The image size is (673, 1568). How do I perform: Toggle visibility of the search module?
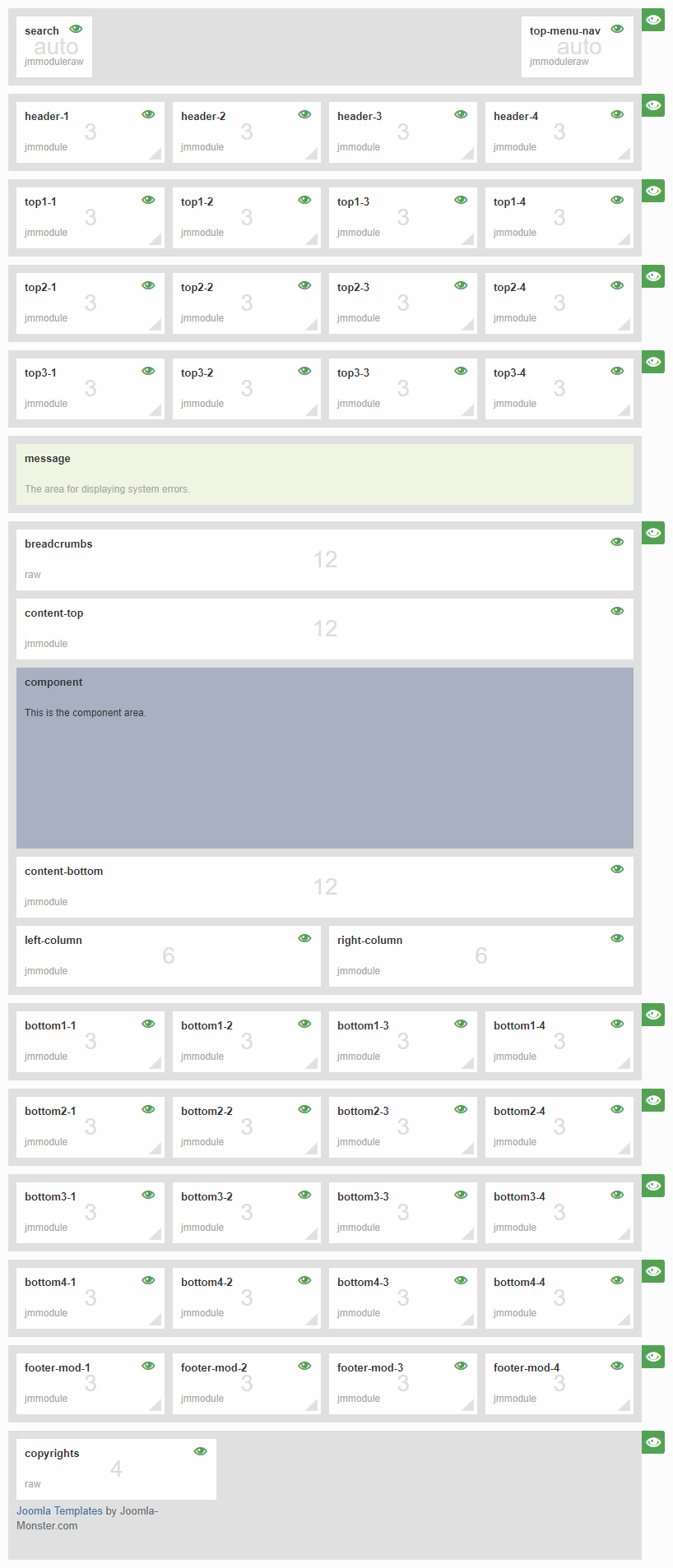coord(76,30)
